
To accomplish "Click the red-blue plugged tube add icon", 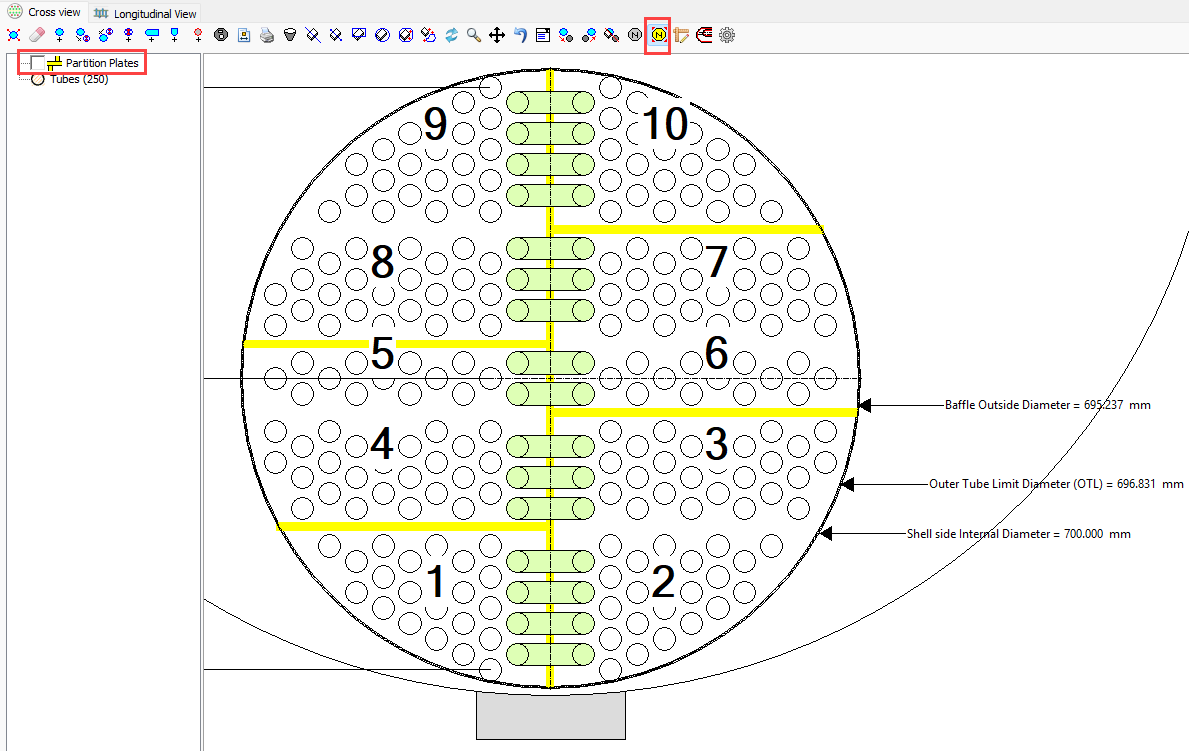I will click(x=128, y=35).
